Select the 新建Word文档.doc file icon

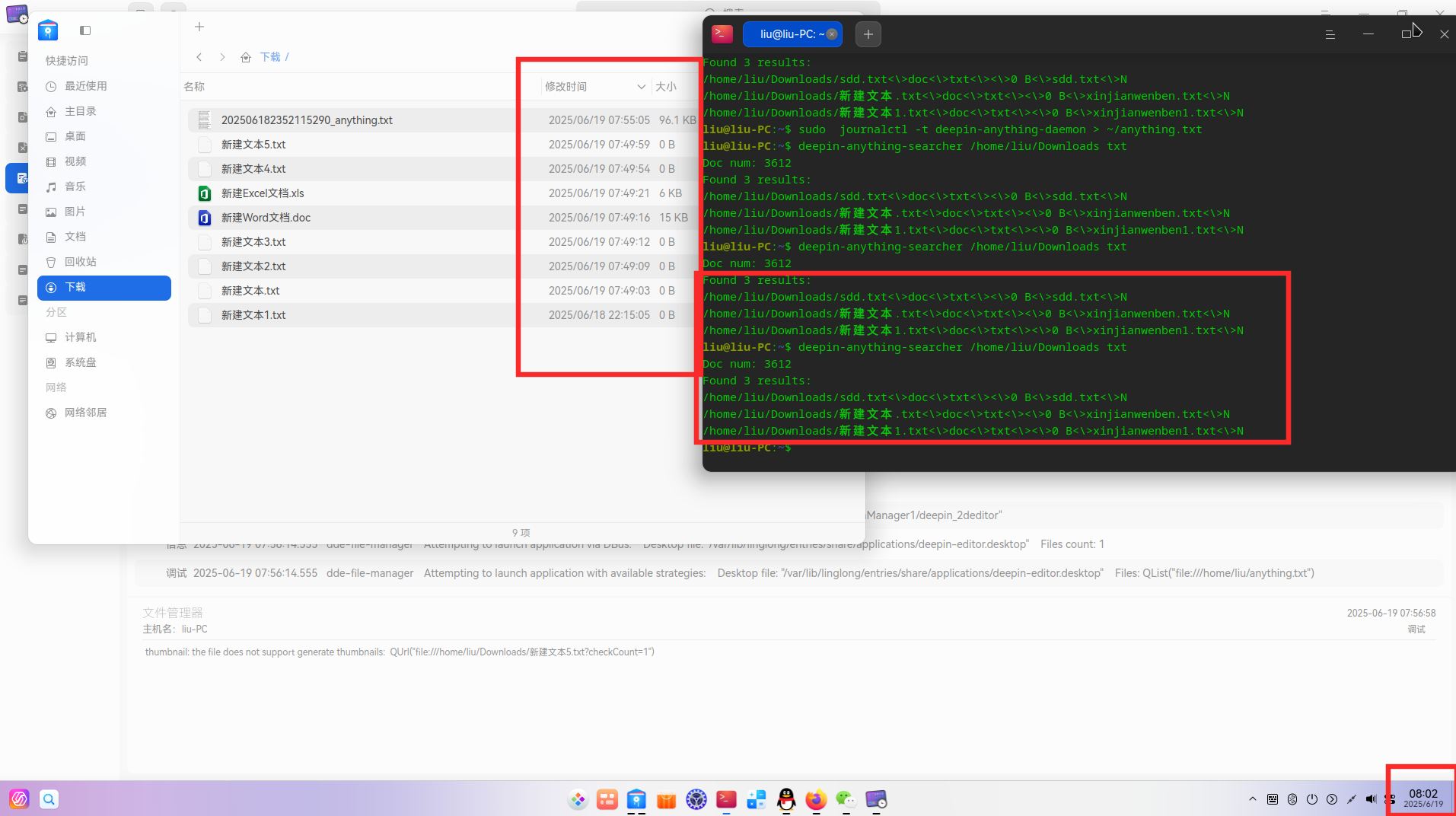point(205,218)
